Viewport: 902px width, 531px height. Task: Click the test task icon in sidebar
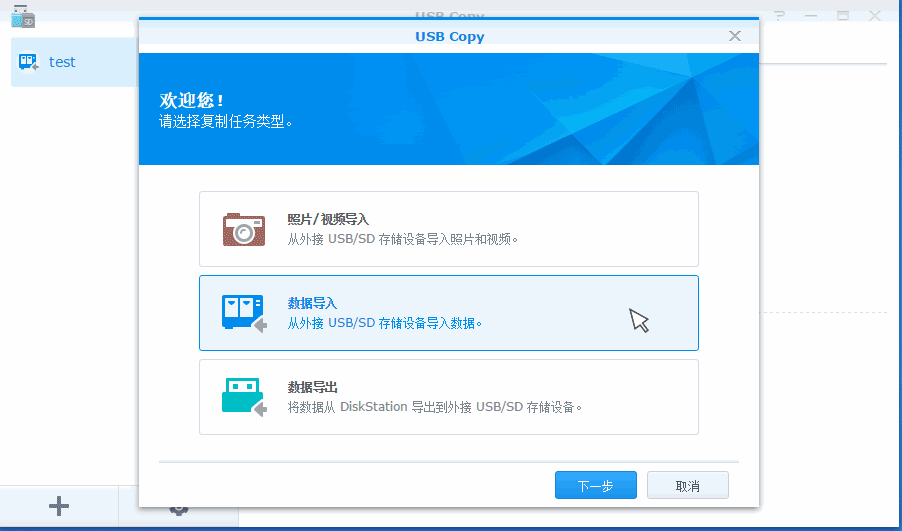[28, 62]
